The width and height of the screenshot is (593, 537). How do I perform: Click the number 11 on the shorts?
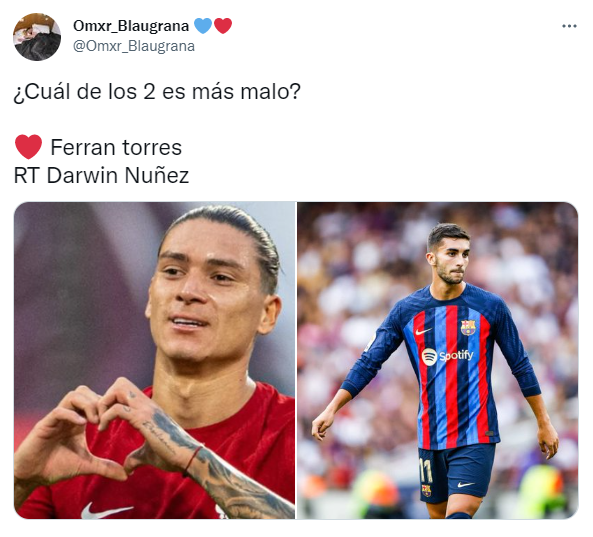425,470
